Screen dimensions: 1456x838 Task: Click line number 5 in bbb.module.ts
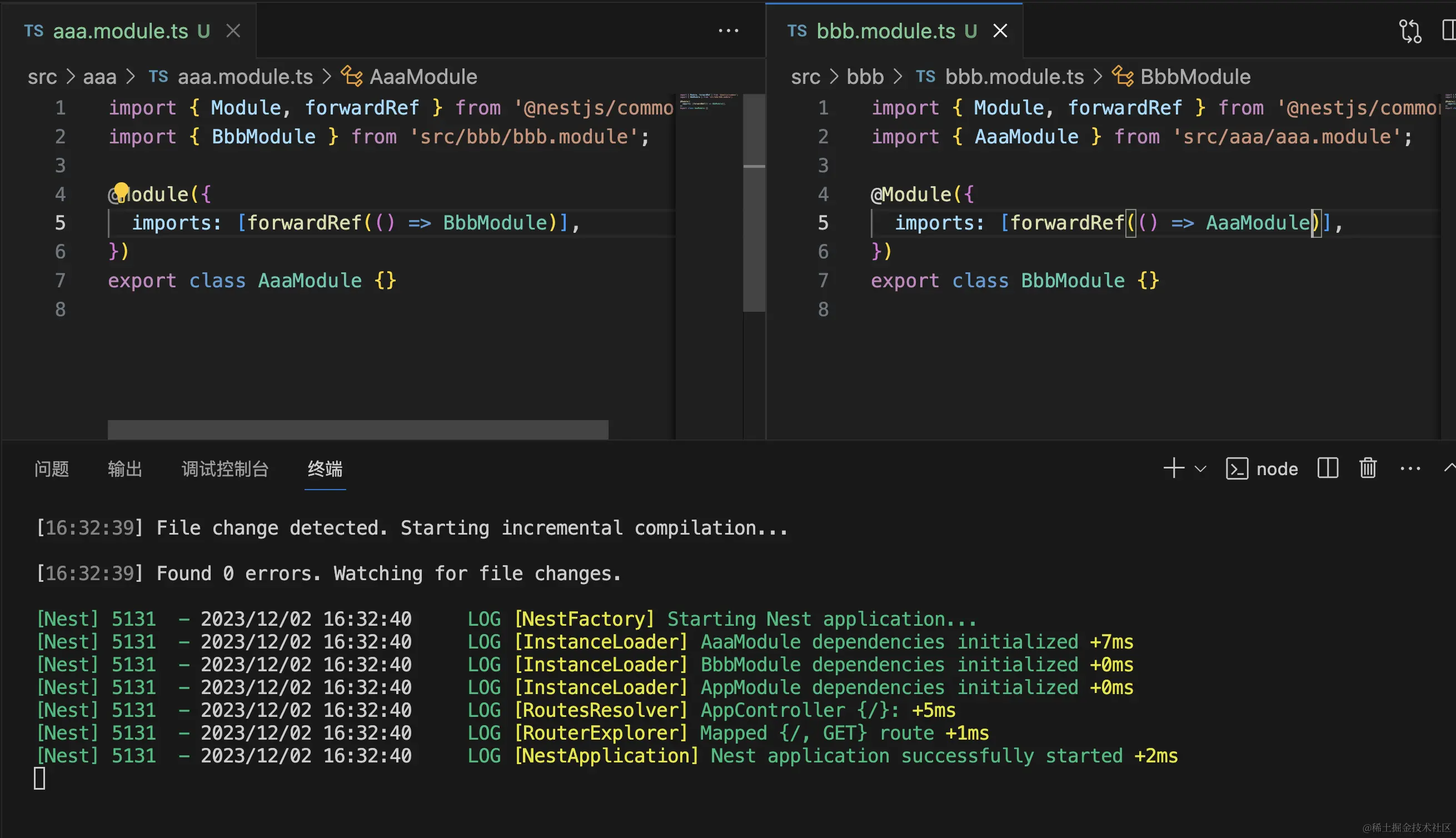823,223
